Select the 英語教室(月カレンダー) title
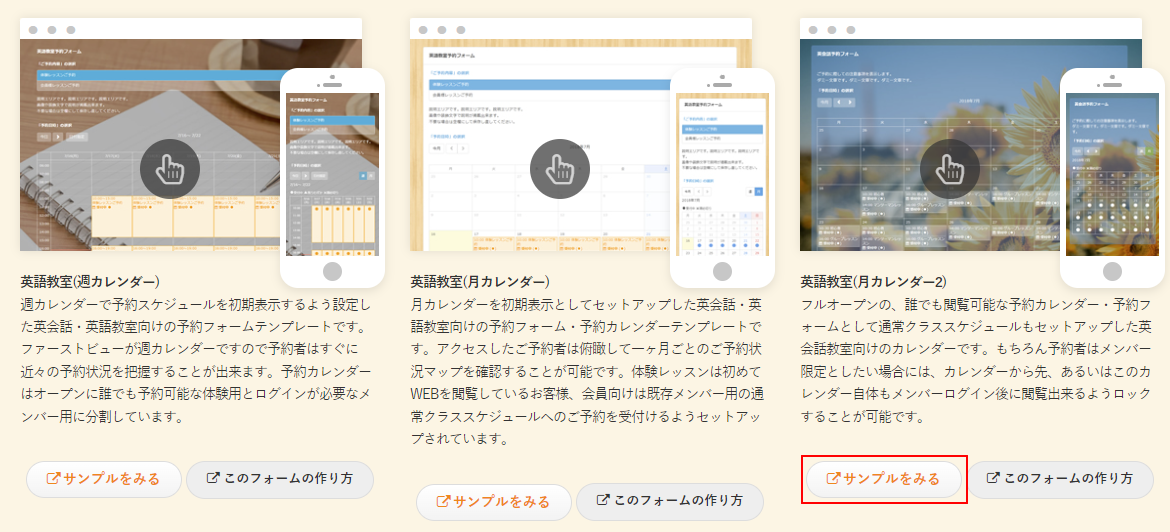1170x532 pixels. pos(480,281)
